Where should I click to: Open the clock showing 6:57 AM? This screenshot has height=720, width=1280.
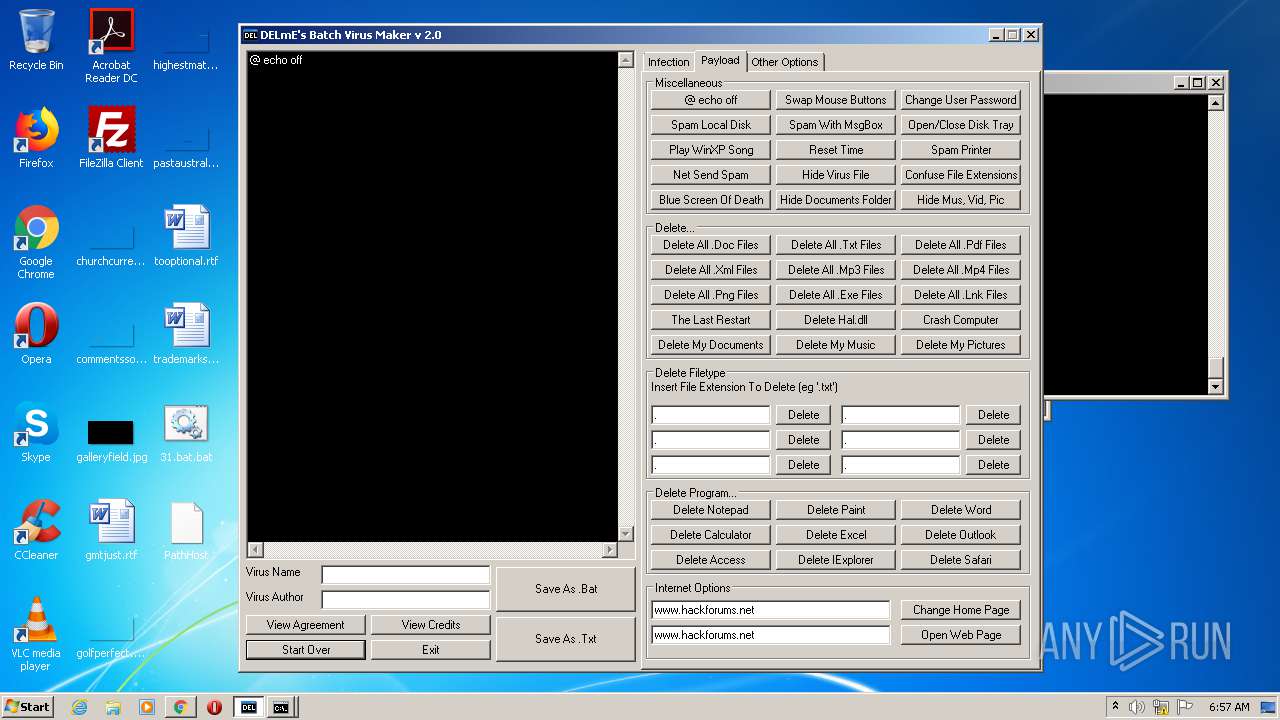(x=1229, y=707)
